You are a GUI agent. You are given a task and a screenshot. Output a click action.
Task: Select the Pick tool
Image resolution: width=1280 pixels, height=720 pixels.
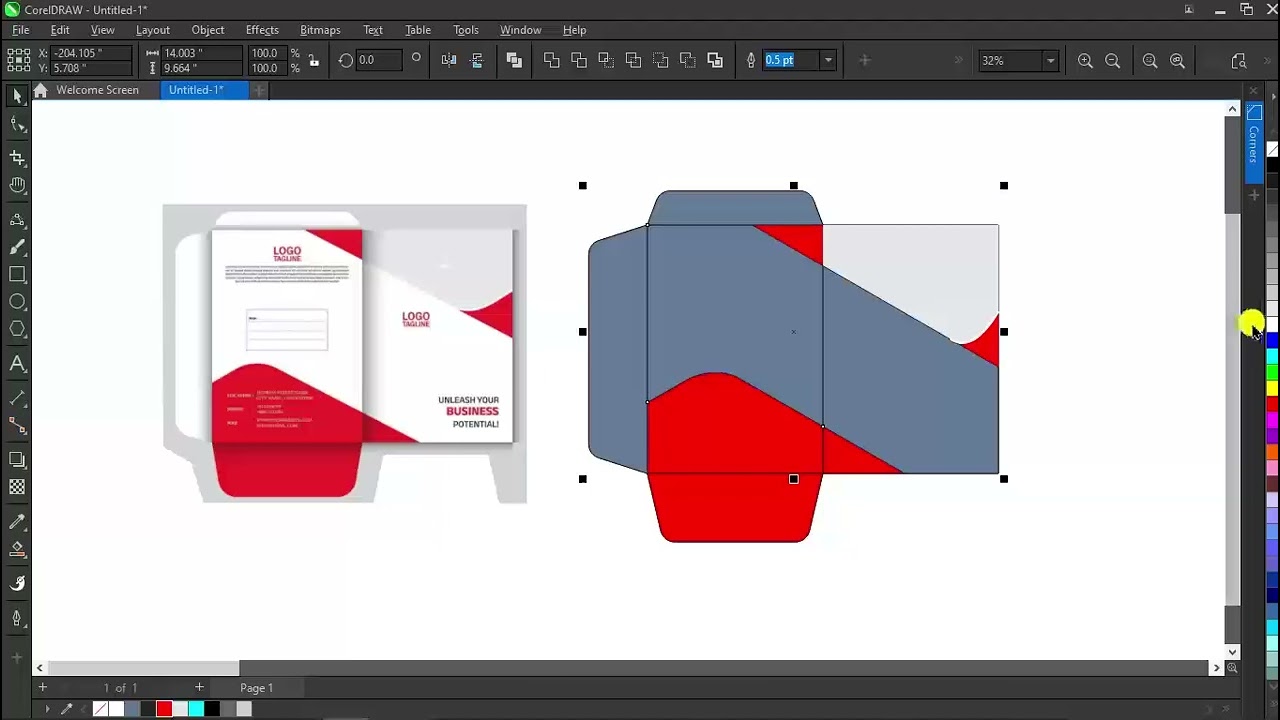pos(17,96)
